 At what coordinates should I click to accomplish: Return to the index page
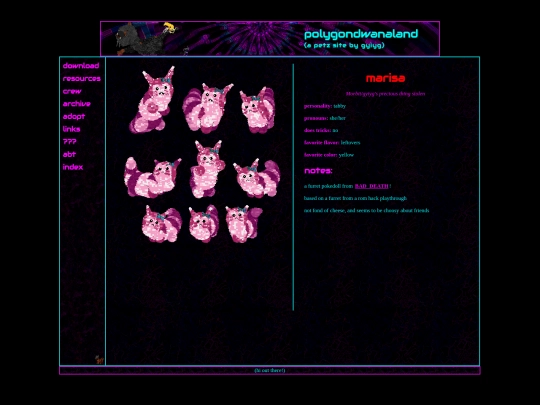pos(73,167)
